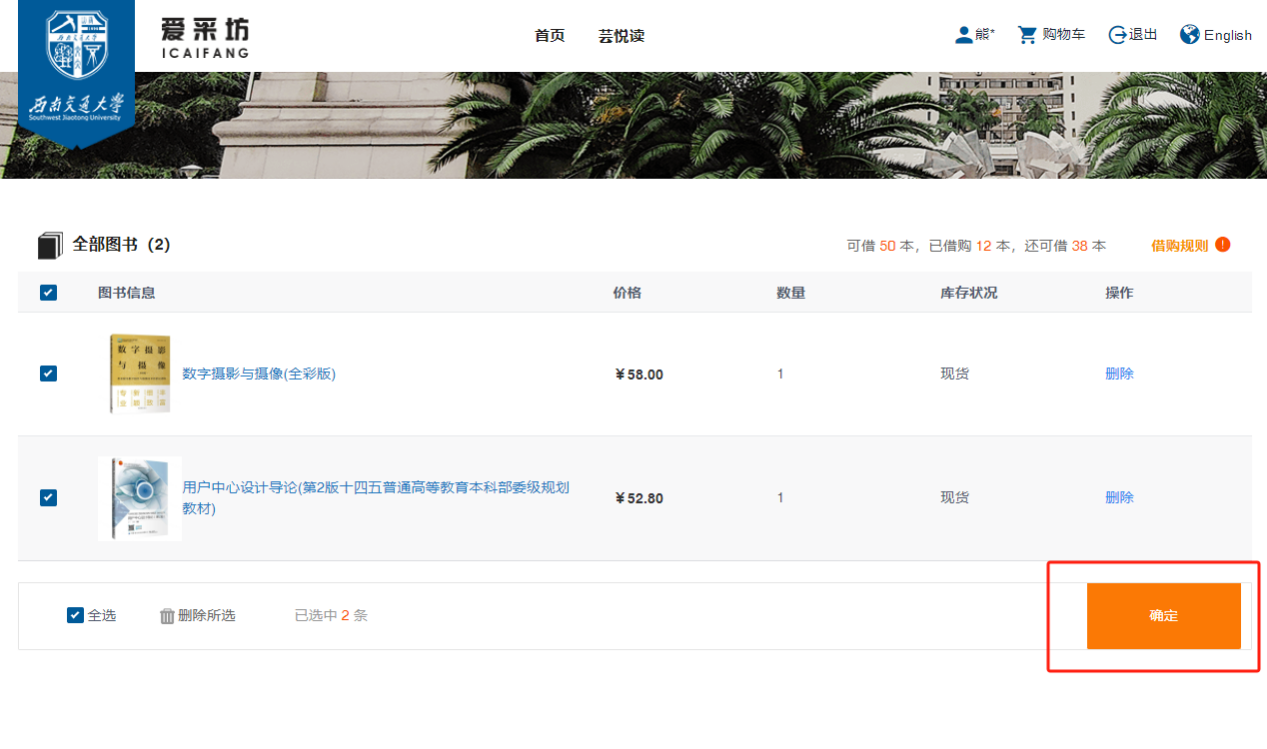Image resolution: width=1267 pixels, height=749 pixels.
Task: Click the 用户中心设计导论 book cover thumbnail
Action: pyautogui.click(x=140, y=498)
